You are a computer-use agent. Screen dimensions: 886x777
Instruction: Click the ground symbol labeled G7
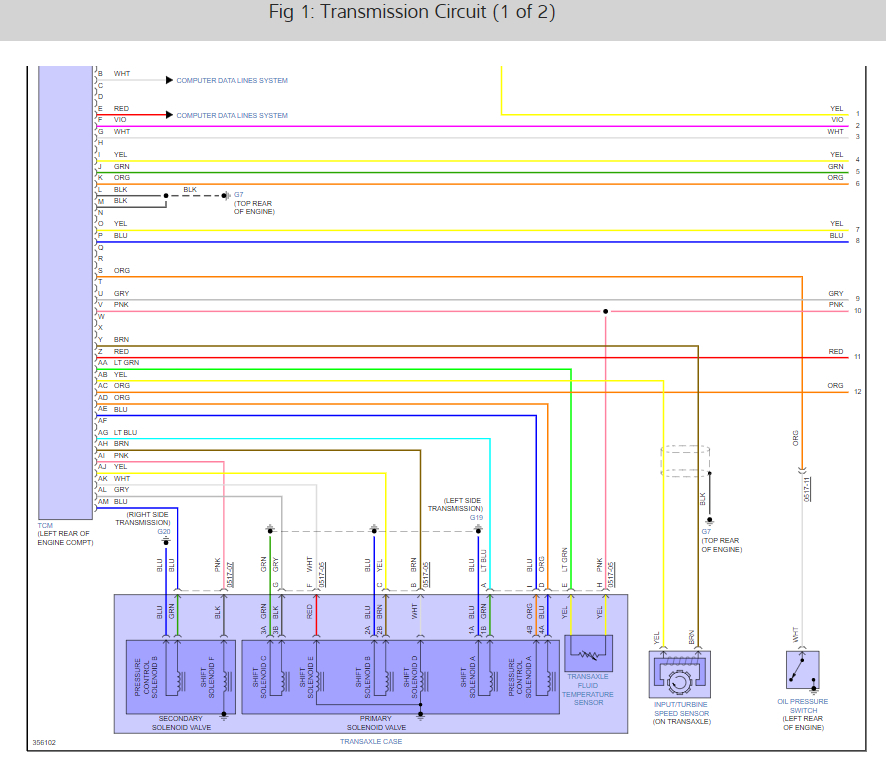click(225, 196)
